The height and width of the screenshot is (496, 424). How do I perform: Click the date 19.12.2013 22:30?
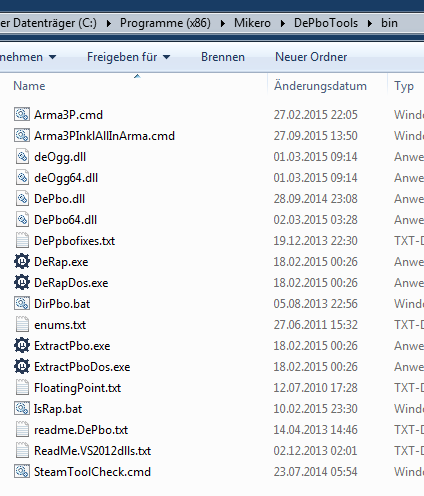tap(315, 241)
